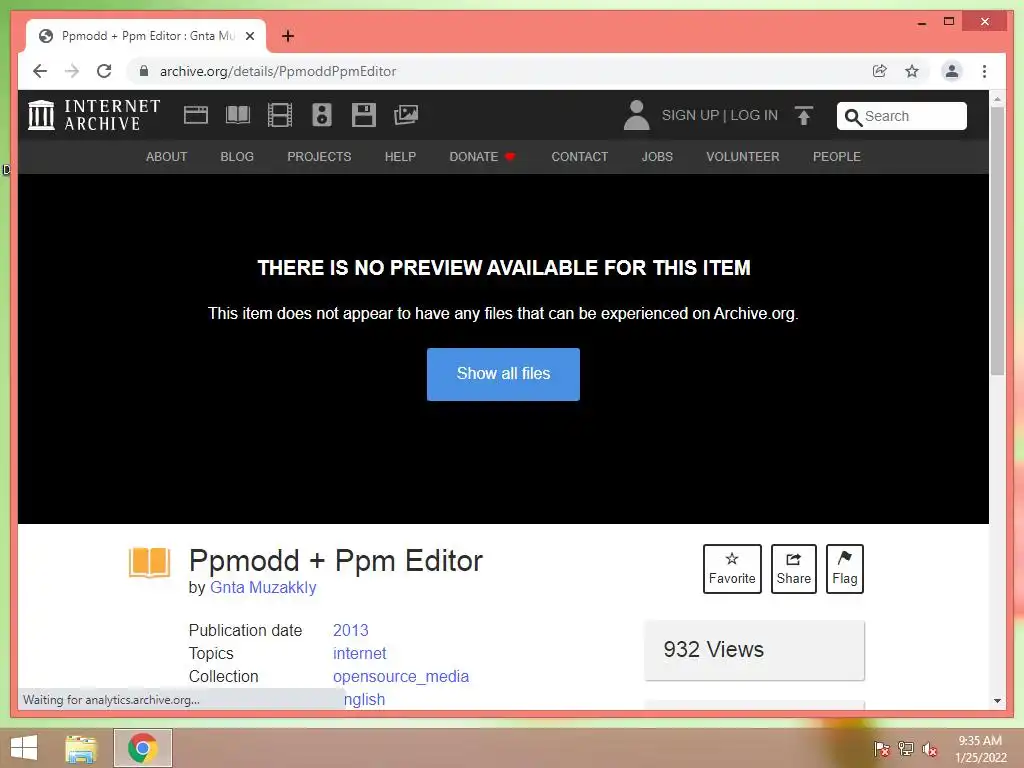Open the Wayback Machine web icon
Image resolution: width=1024 pixels, height=768 pixels.
pos(195,115)
